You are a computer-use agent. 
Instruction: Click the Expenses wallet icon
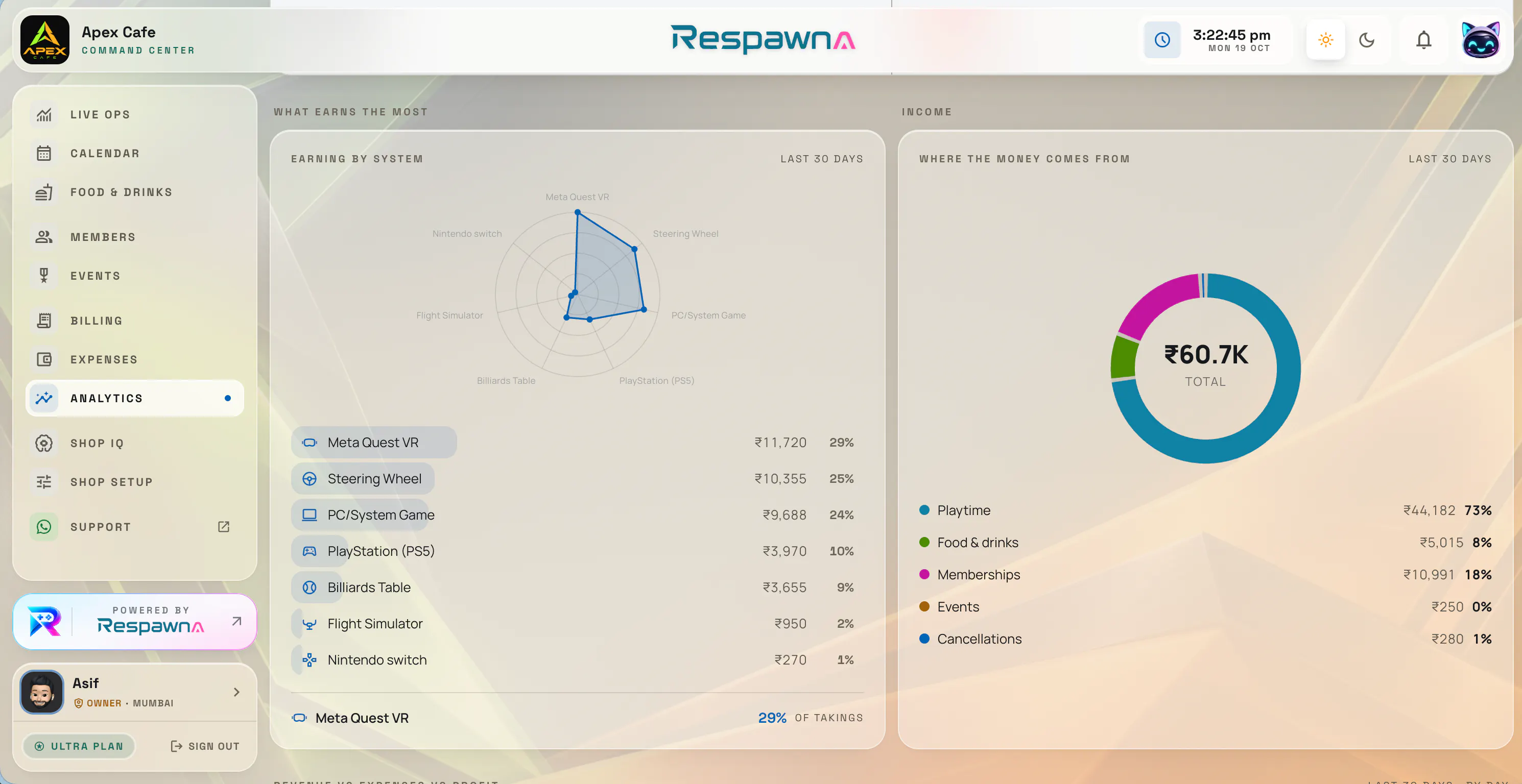click(44, 359)
